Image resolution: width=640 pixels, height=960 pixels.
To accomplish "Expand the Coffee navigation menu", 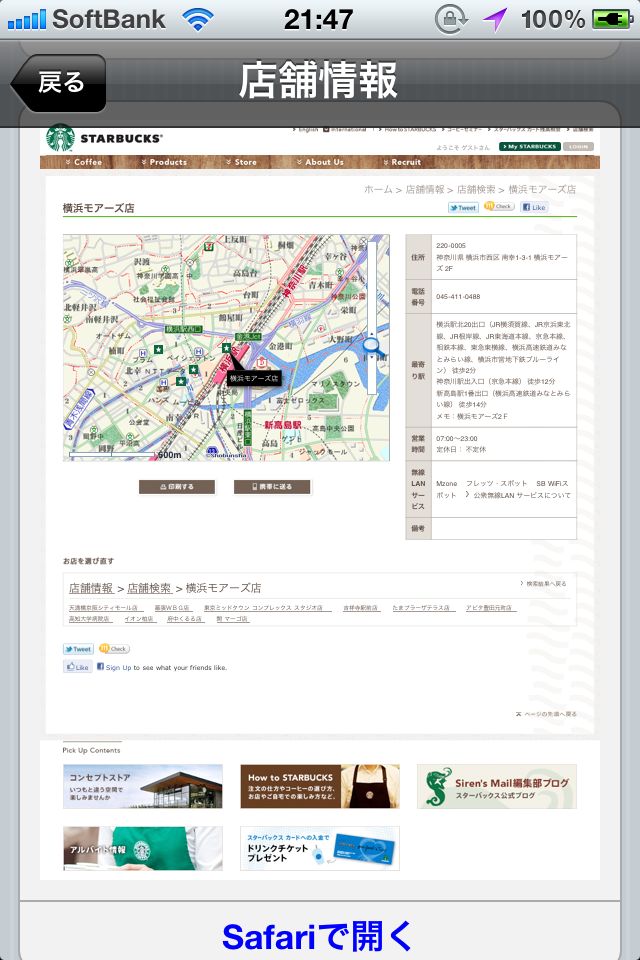I will 84,162.
